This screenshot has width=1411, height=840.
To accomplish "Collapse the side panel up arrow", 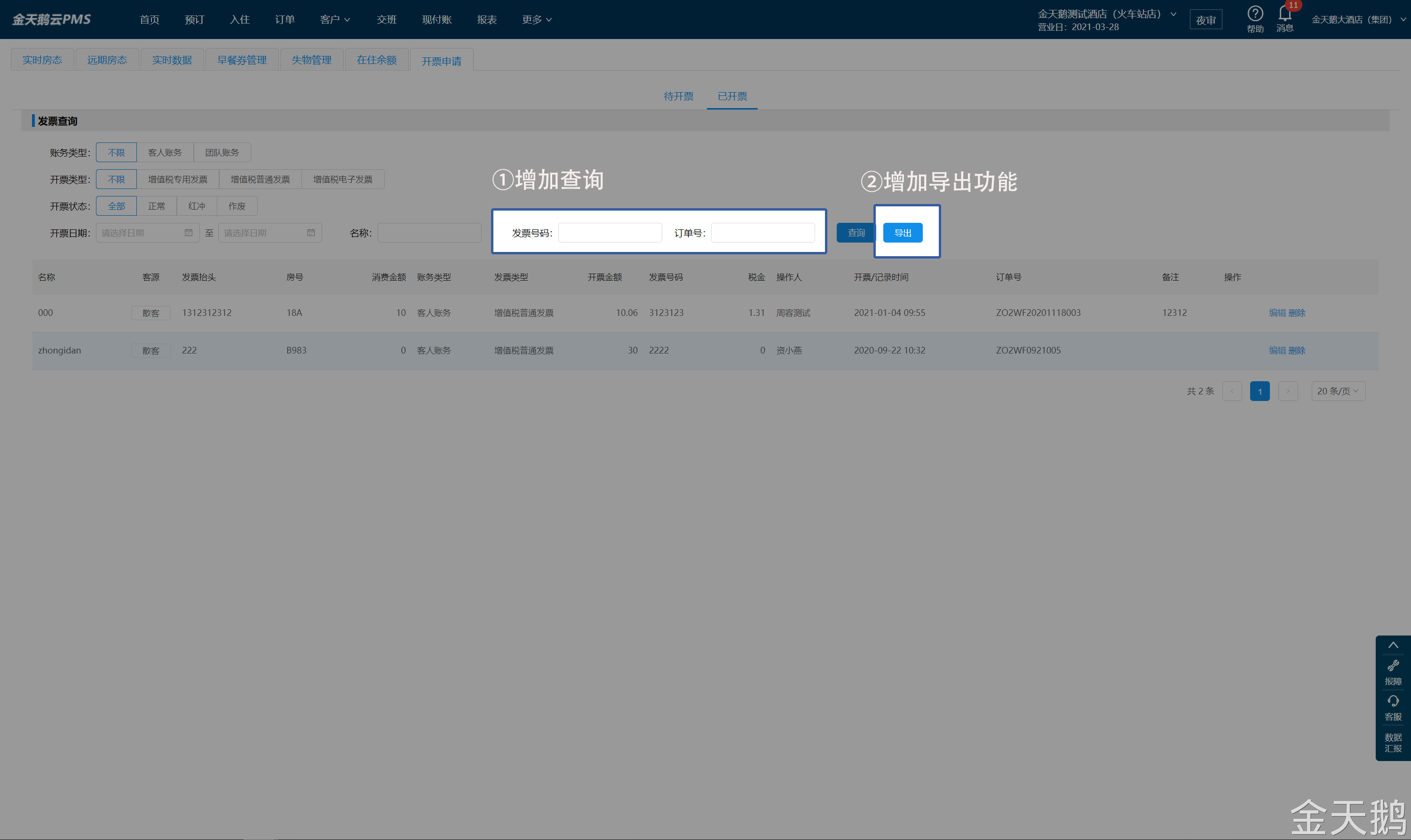I will pos(1393,645).
